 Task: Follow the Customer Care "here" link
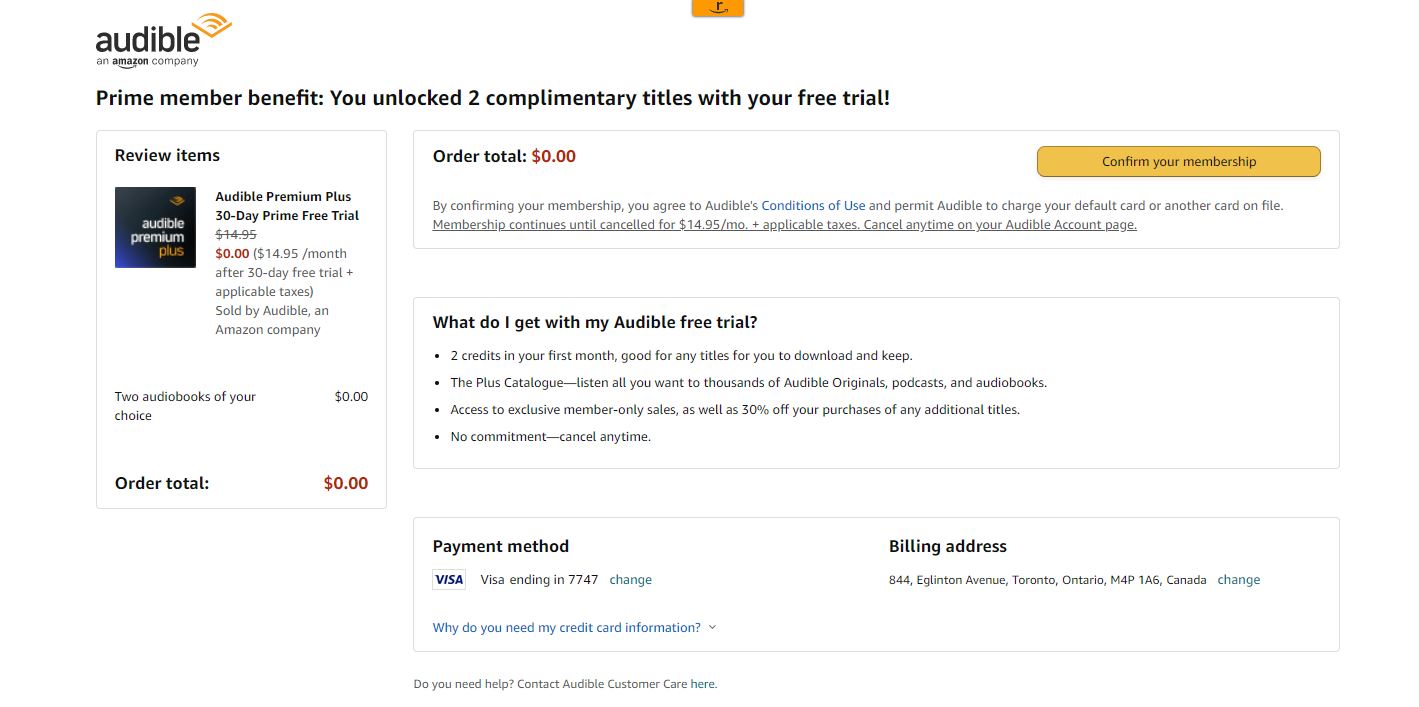coord(702,684)
